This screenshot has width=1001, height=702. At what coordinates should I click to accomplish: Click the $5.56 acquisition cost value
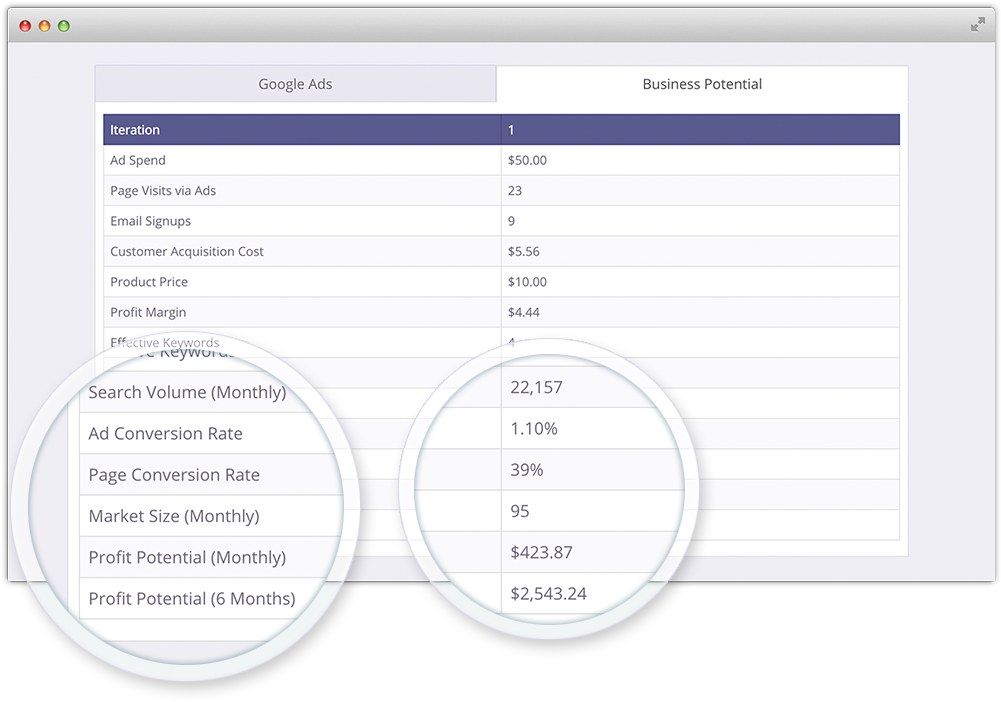[x=523, y=251]
